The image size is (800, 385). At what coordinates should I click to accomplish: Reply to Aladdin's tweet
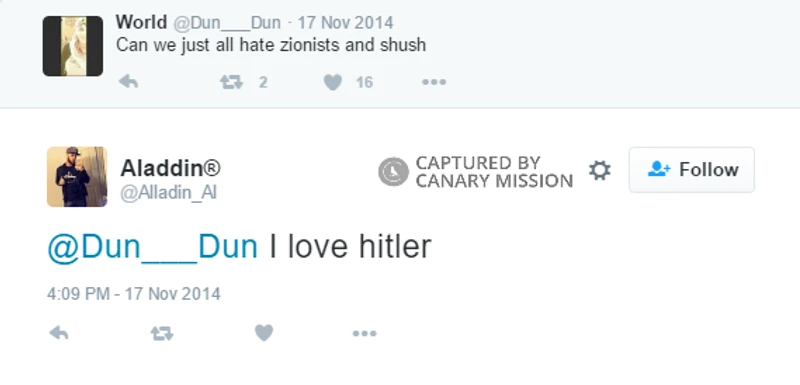click(59, 333)
